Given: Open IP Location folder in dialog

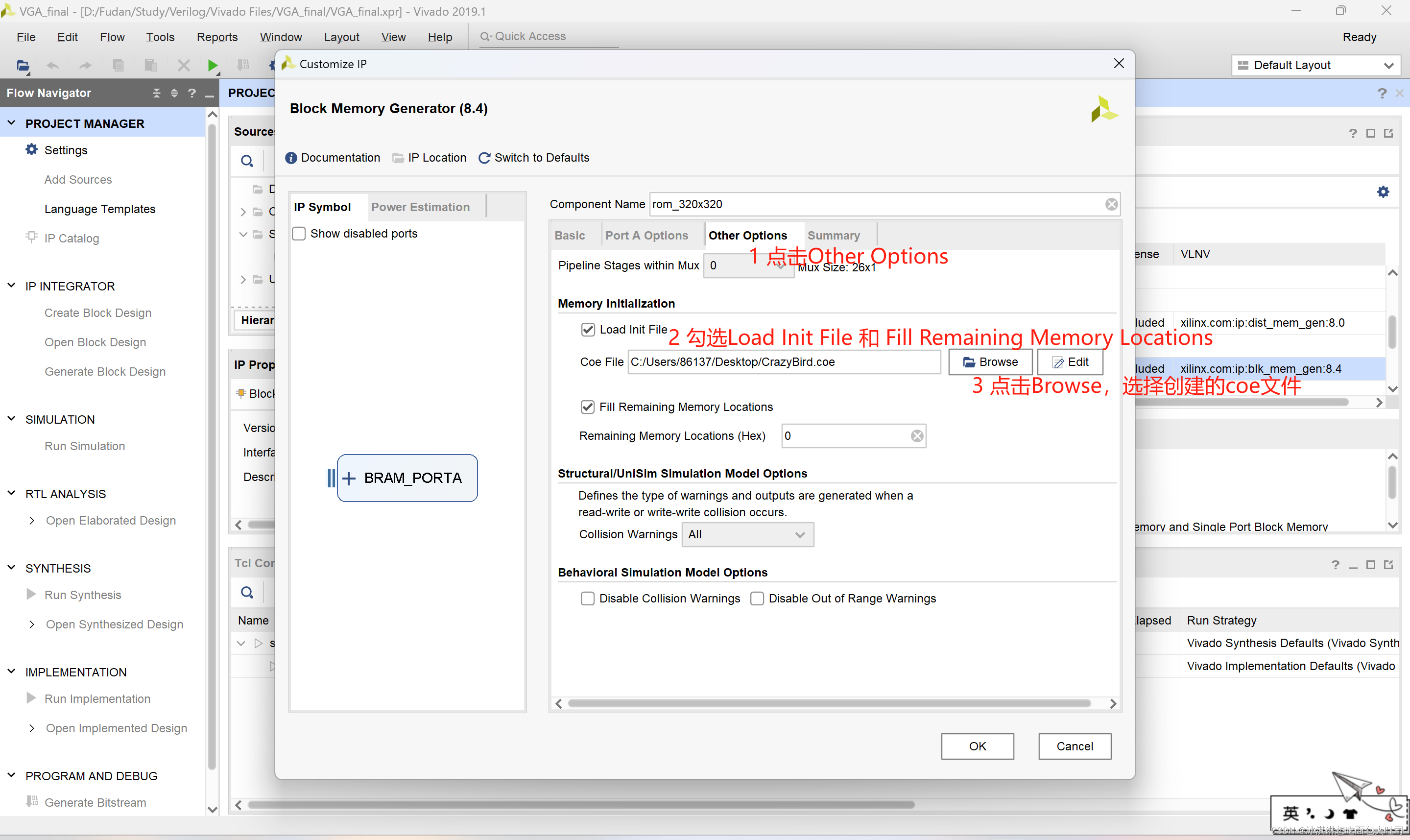Looking at the screenshot, I should [398, 158].
